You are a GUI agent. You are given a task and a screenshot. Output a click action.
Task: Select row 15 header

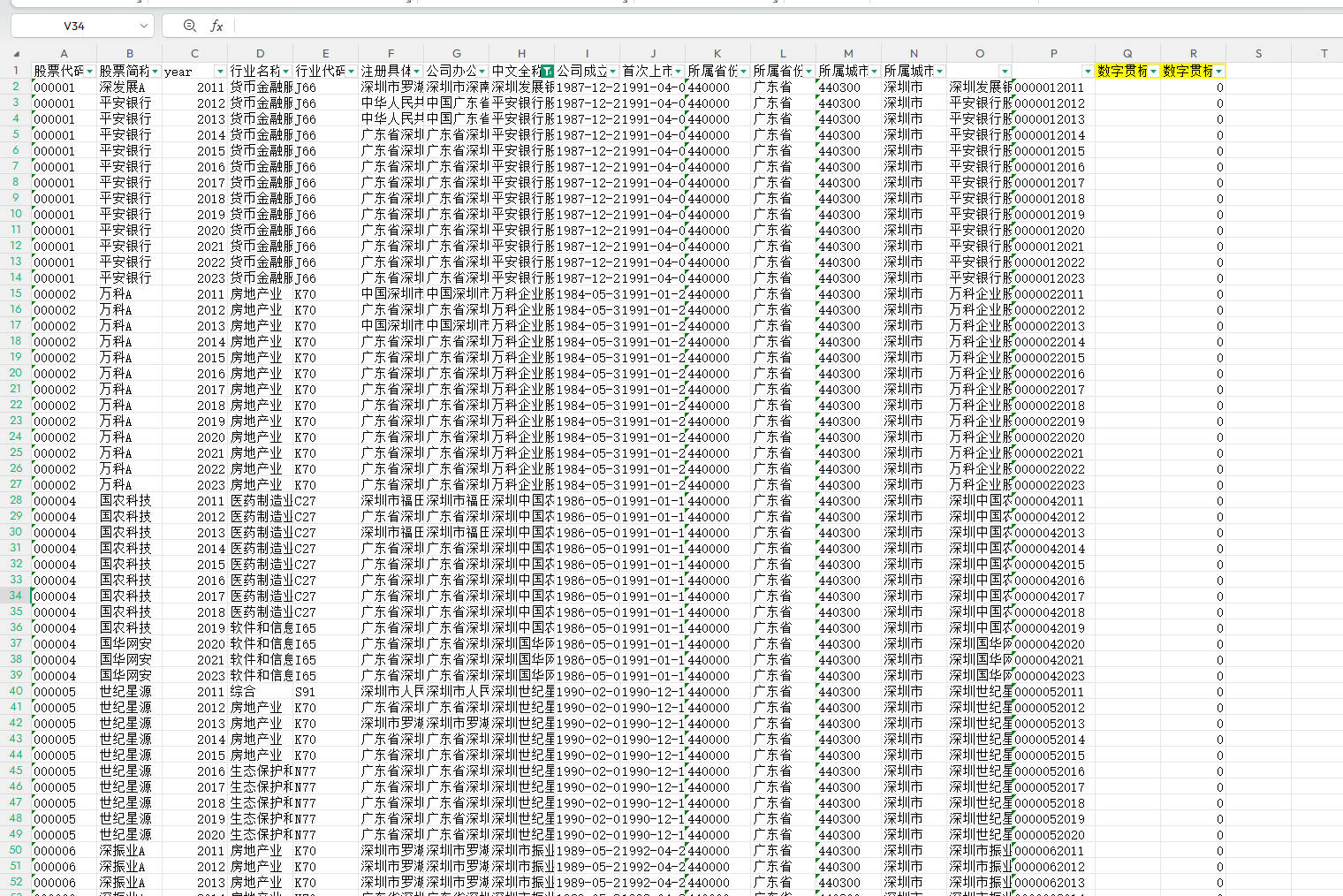point(16,293)
